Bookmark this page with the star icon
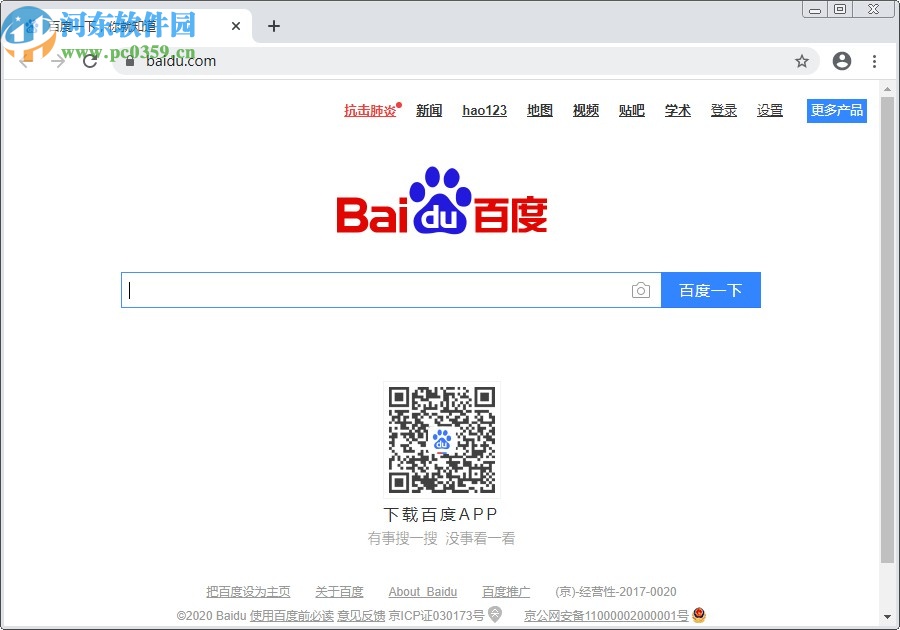Viewport: 900px width, 630px height. coord(802,61)
